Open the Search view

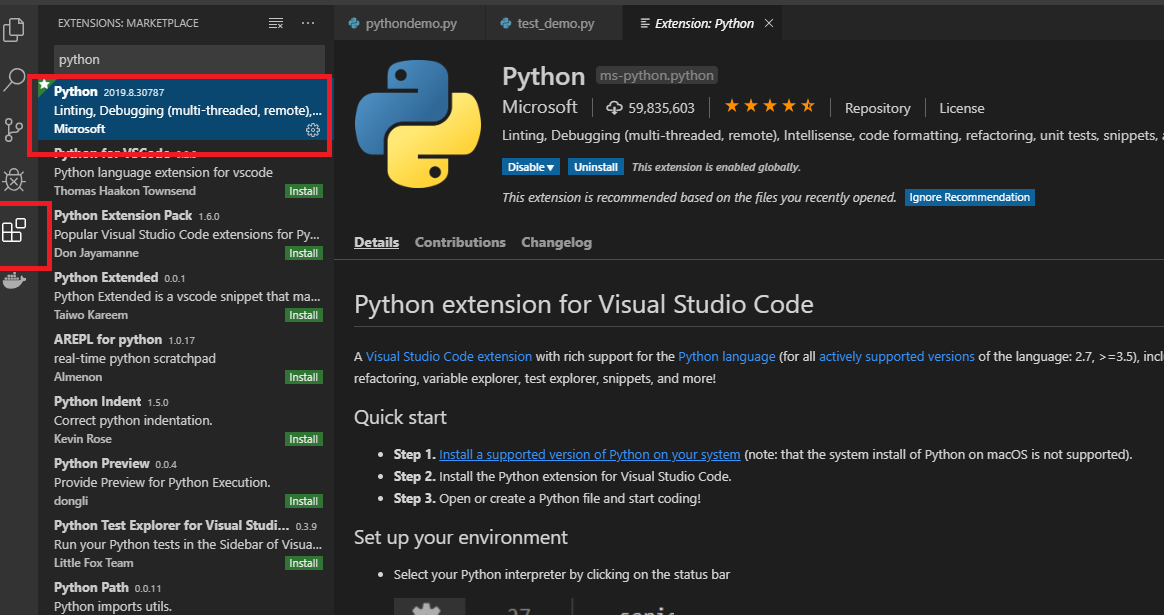pos(15,79)
